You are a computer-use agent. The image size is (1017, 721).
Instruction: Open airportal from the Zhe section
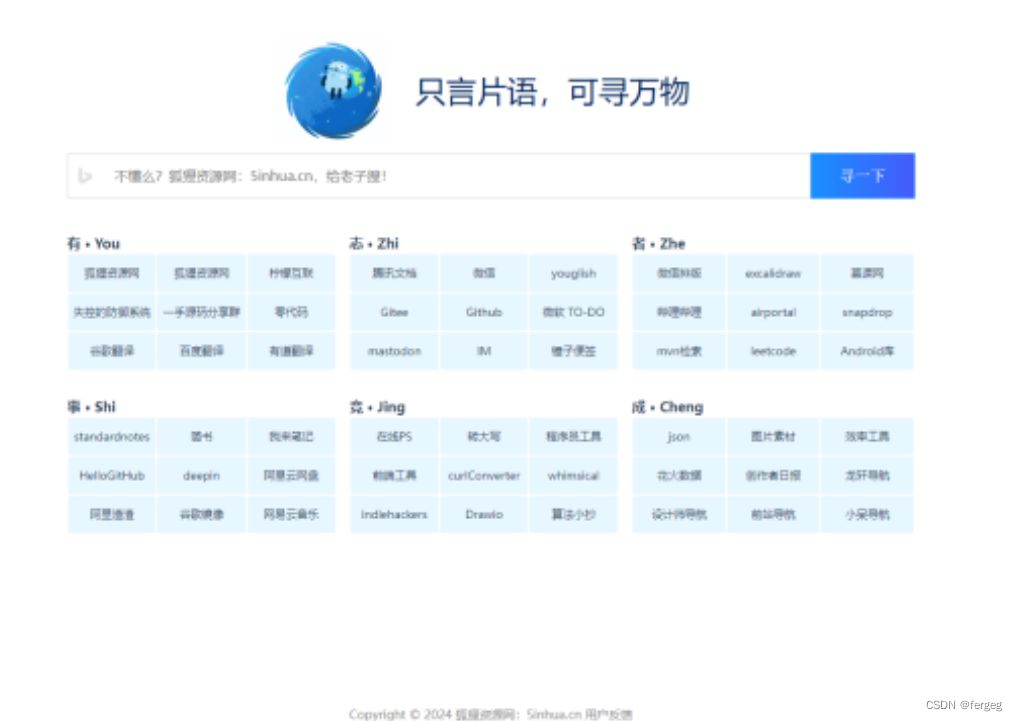coord(771,312)
